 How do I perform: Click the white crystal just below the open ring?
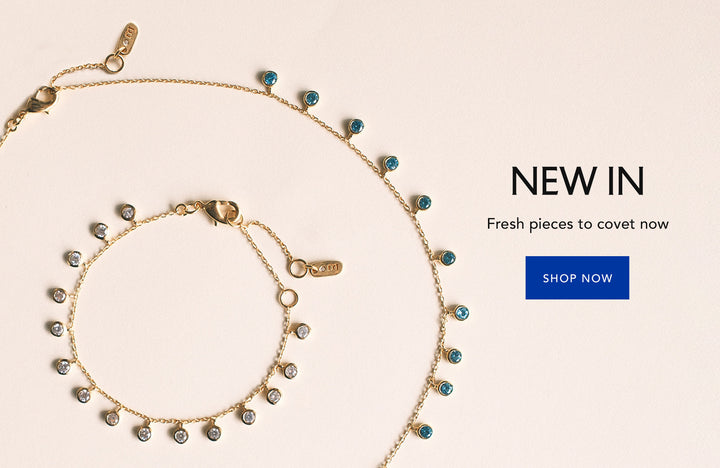[x=302, y=331]
